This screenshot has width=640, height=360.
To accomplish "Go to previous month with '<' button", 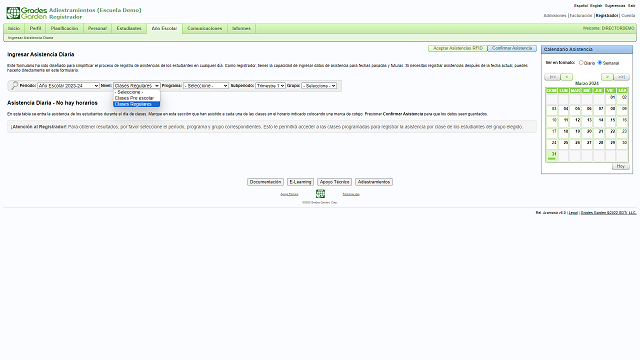I will [567, 77].
